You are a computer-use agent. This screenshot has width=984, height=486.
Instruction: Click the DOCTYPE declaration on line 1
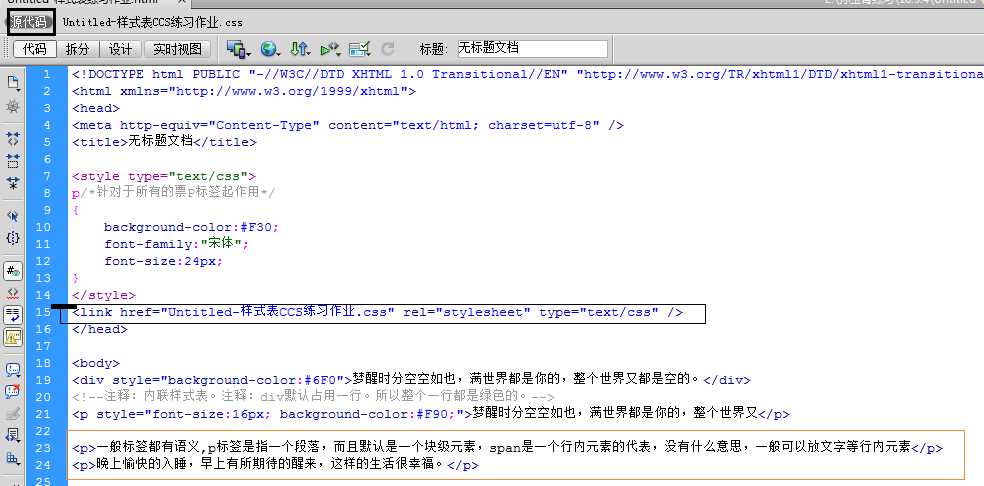[527, 74]
